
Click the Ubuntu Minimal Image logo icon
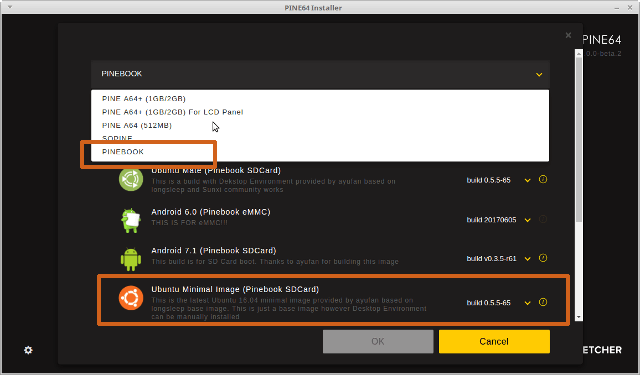click(131, 298)
